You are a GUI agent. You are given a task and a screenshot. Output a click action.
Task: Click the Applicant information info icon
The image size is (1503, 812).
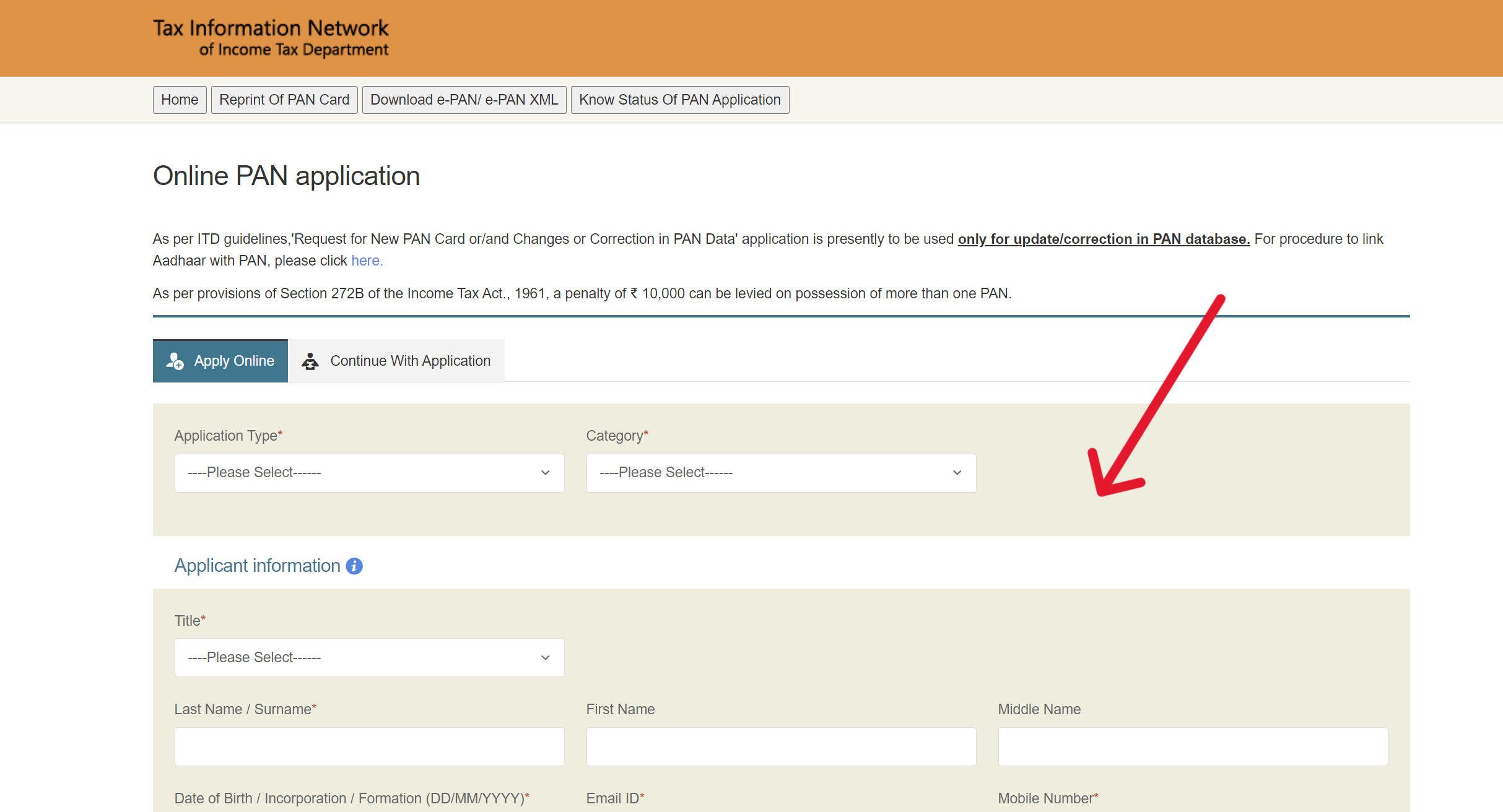[354, 566]
